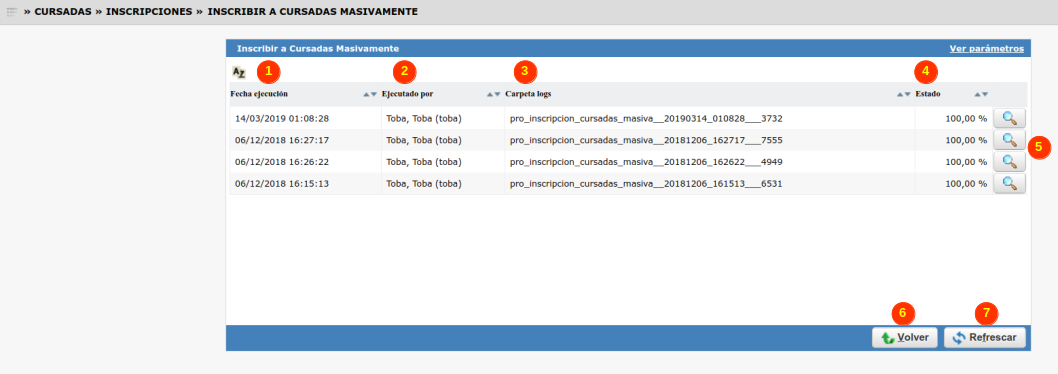Image resolution: width=1058 pixels, height=374 pixels.
Task: Select the date cell 14/03/2019 01:08:28
Action: click(282, 118)
